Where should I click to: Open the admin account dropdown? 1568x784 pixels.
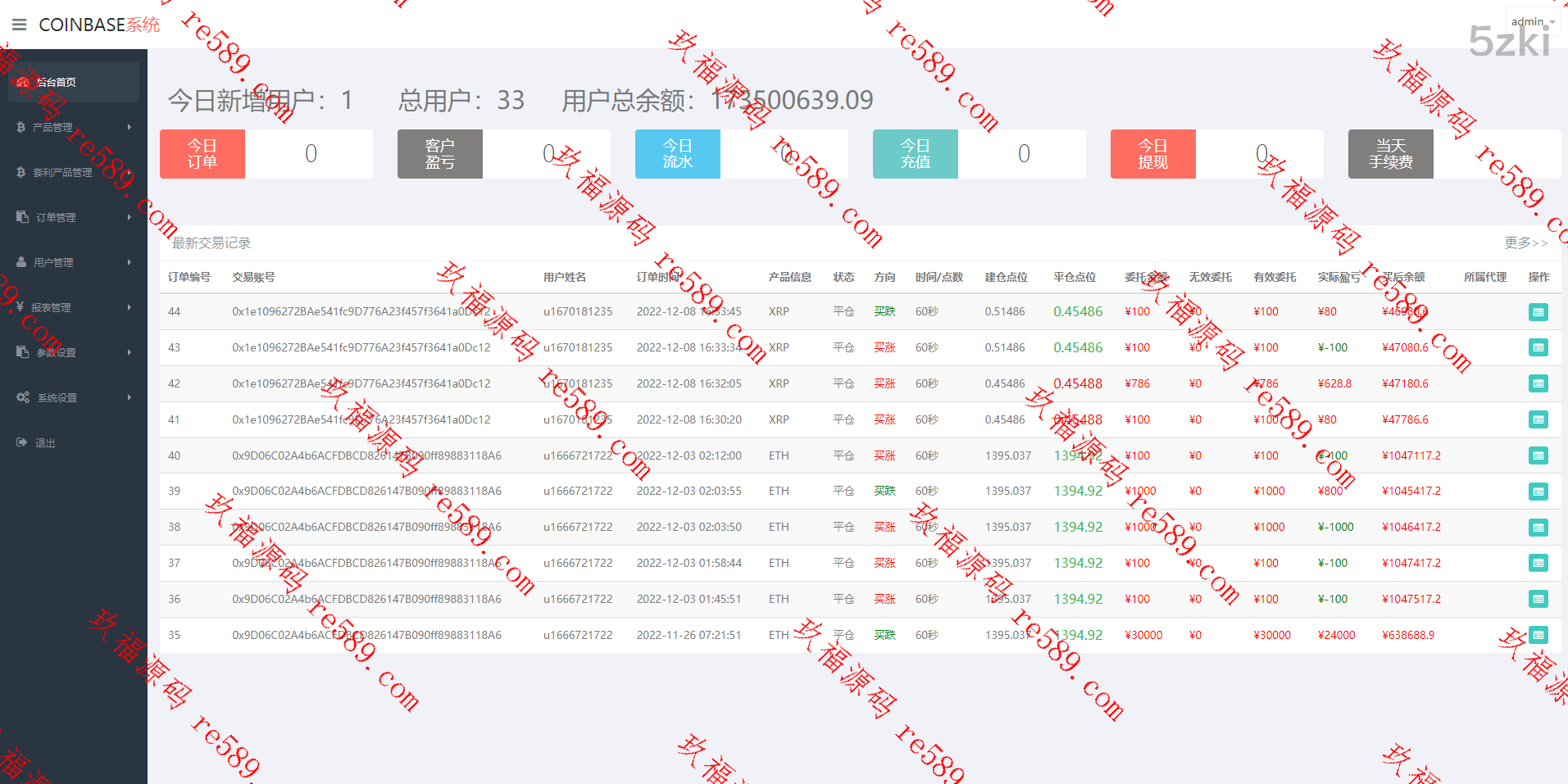(1532, 22)
